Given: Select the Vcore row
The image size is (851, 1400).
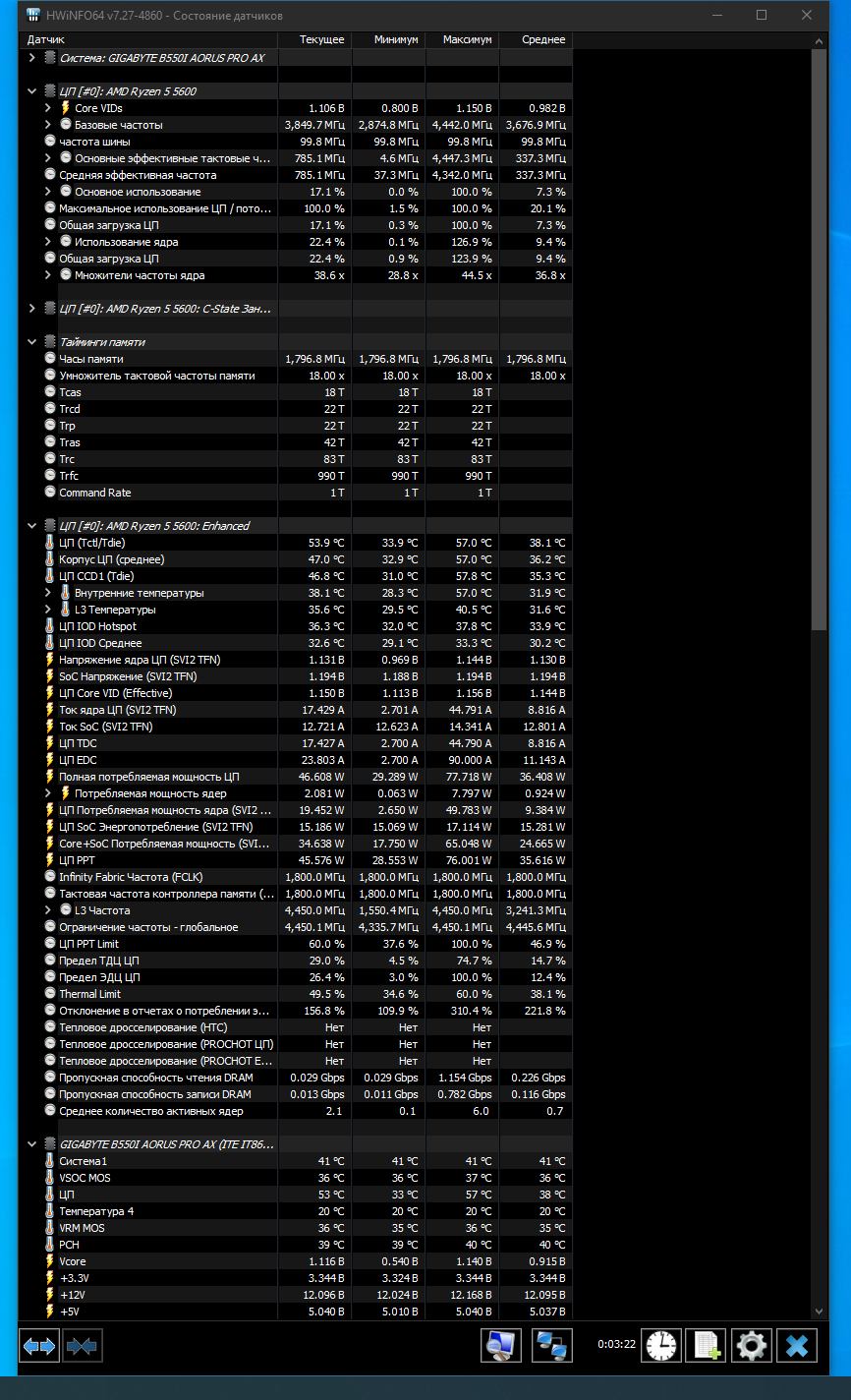Looking at the screenshot, I should [x=295, y=1261].
